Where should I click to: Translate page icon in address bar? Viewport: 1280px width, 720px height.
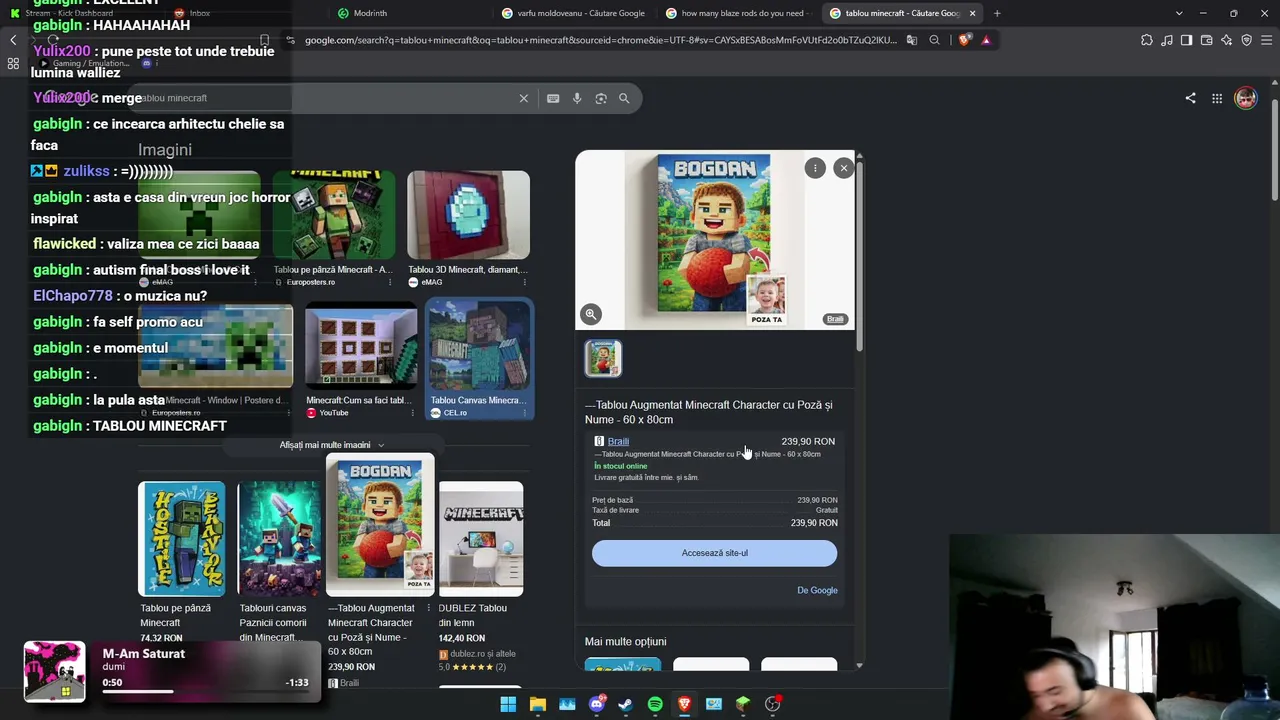tap(911, 40)
